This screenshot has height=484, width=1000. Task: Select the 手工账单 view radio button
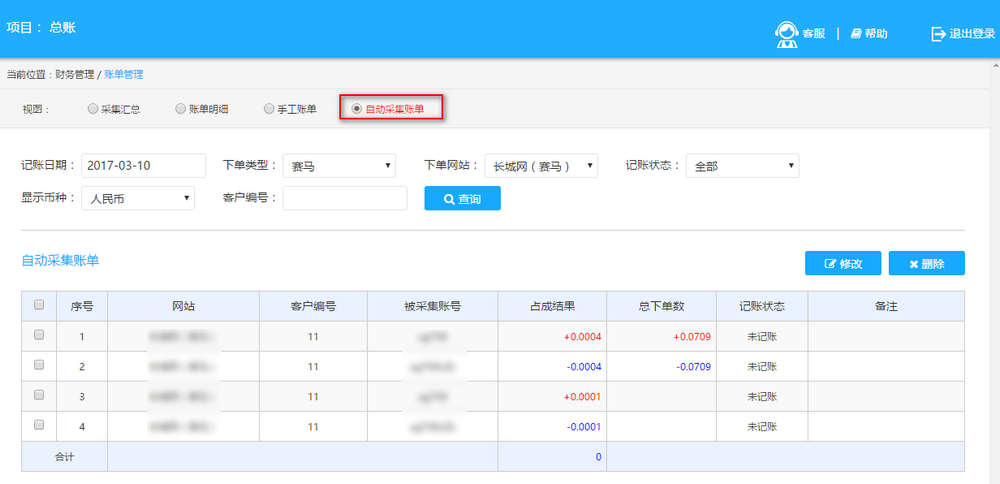pyautogui.click(x=268, y=108)
